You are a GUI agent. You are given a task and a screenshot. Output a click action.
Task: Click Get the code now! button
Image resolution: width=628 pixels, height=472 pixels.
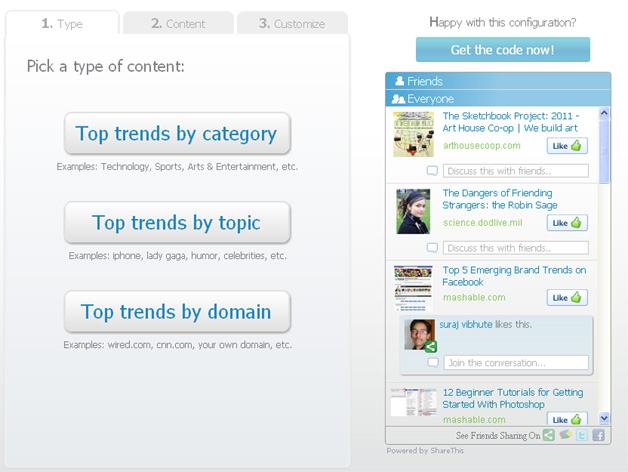coord(503,50)
